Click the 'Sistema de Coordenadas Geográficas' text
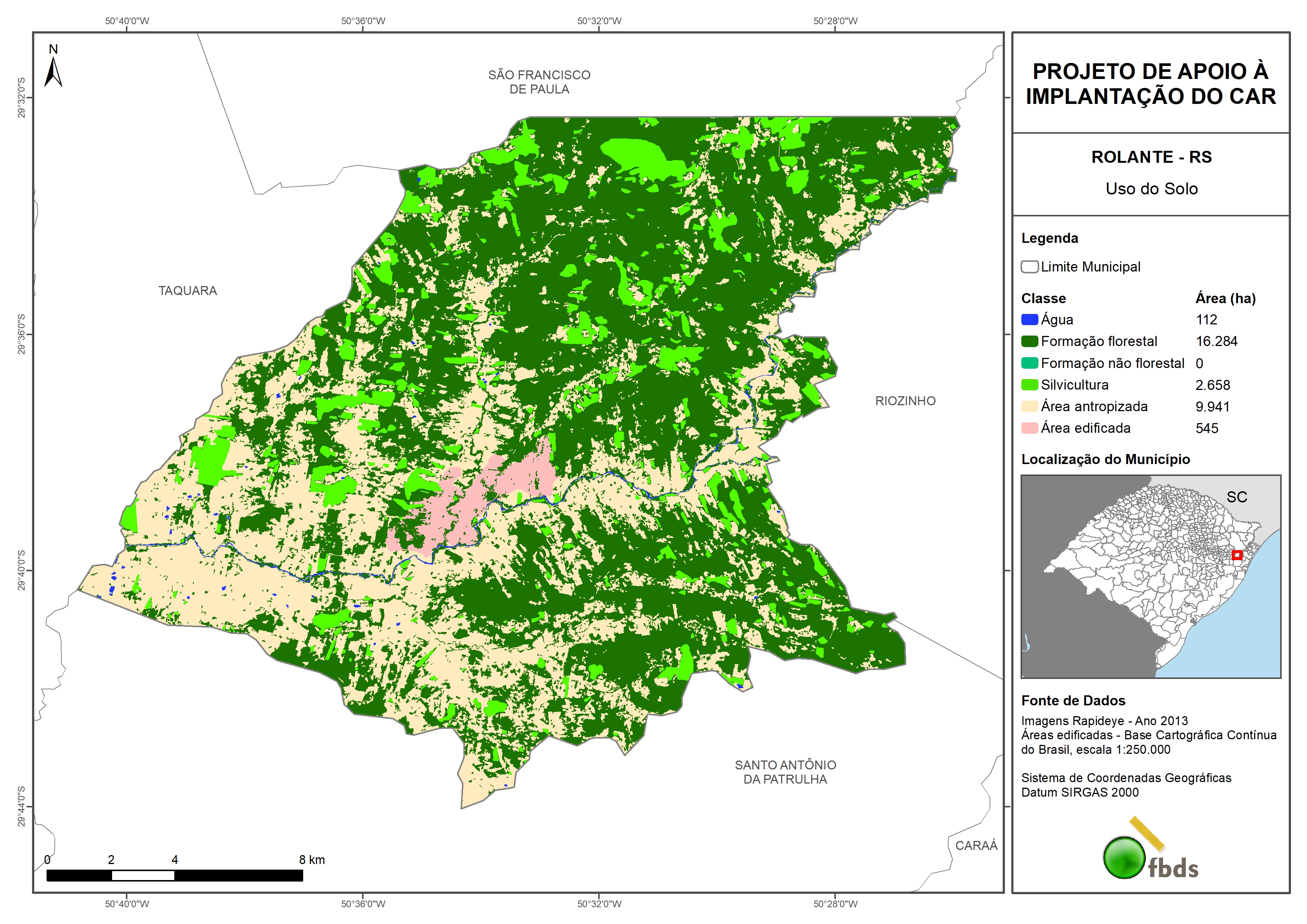The image size is (1307, 924). (1125, 778)
